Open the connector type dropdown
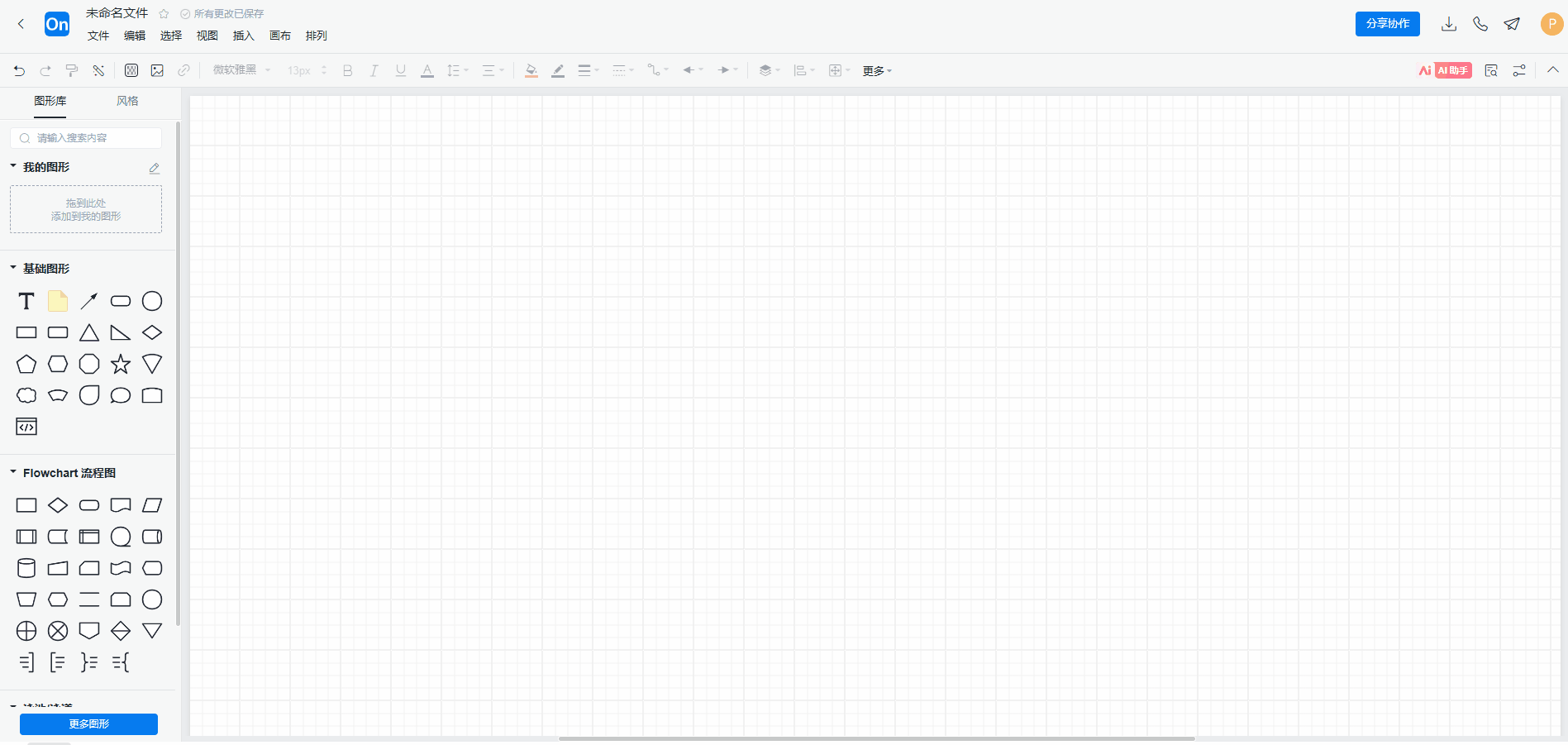1568x745 pixels. (x=658, y=71)
